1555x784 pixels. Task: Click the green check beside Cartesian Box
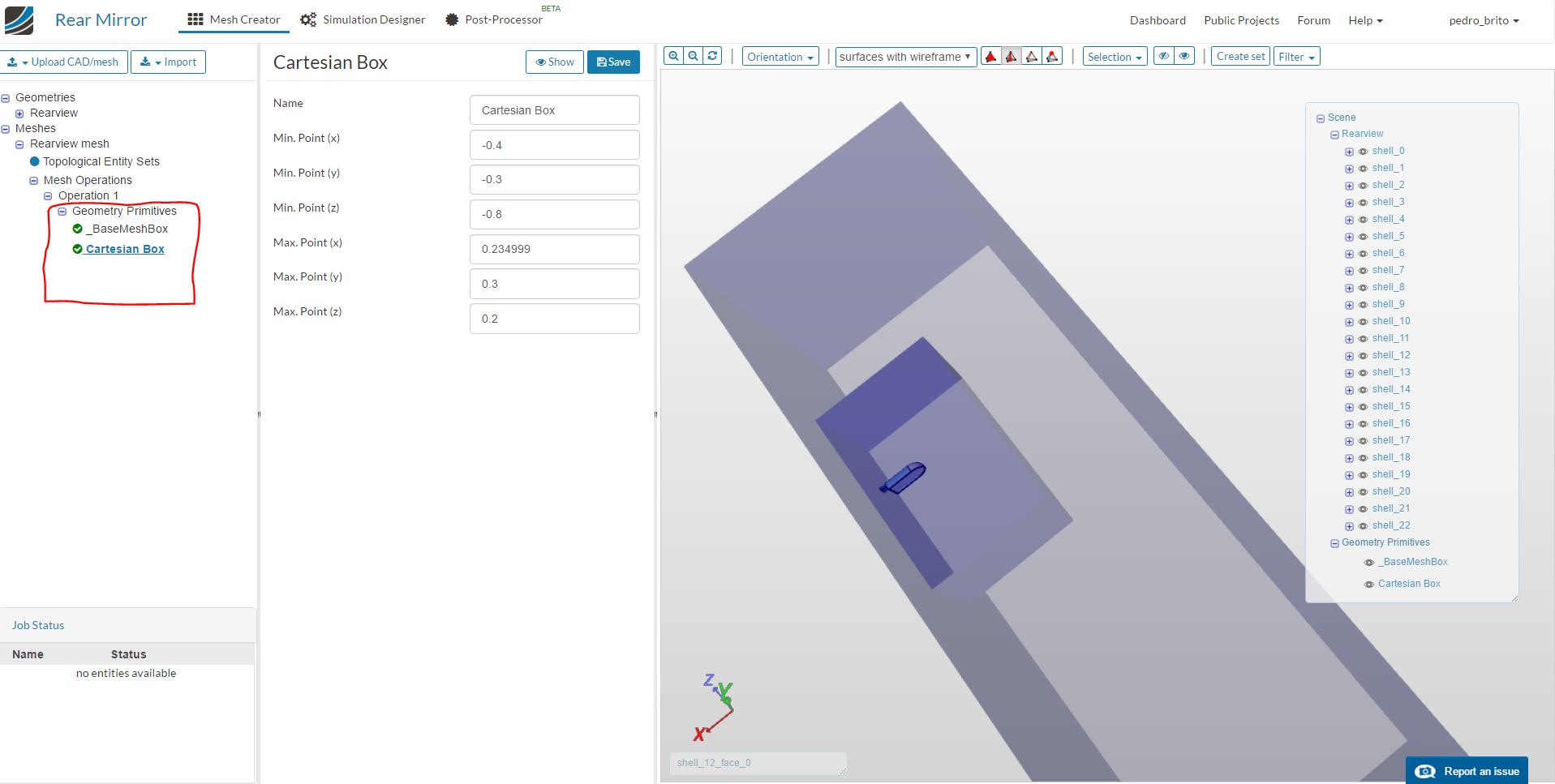point(78,249)
